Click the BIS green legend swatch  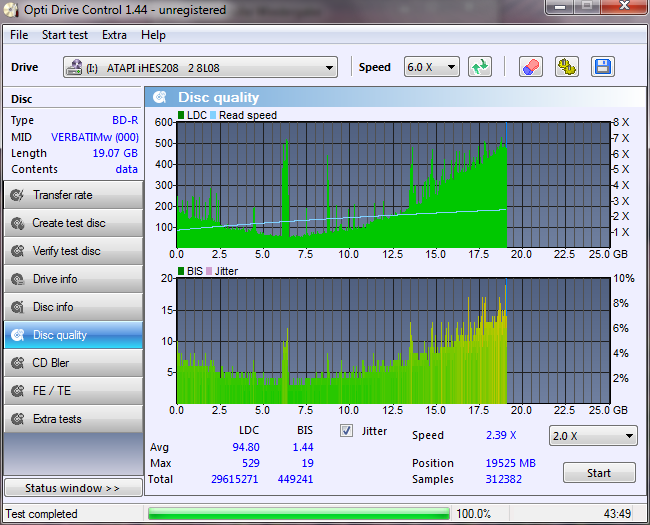pyautogui.click(x=181, y=271)
